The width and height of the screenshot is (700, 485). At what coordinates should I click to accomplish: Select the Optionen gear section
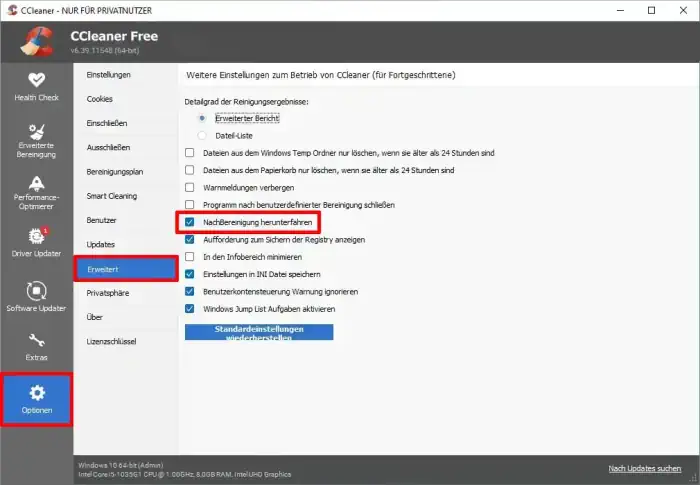pos(36,399)
